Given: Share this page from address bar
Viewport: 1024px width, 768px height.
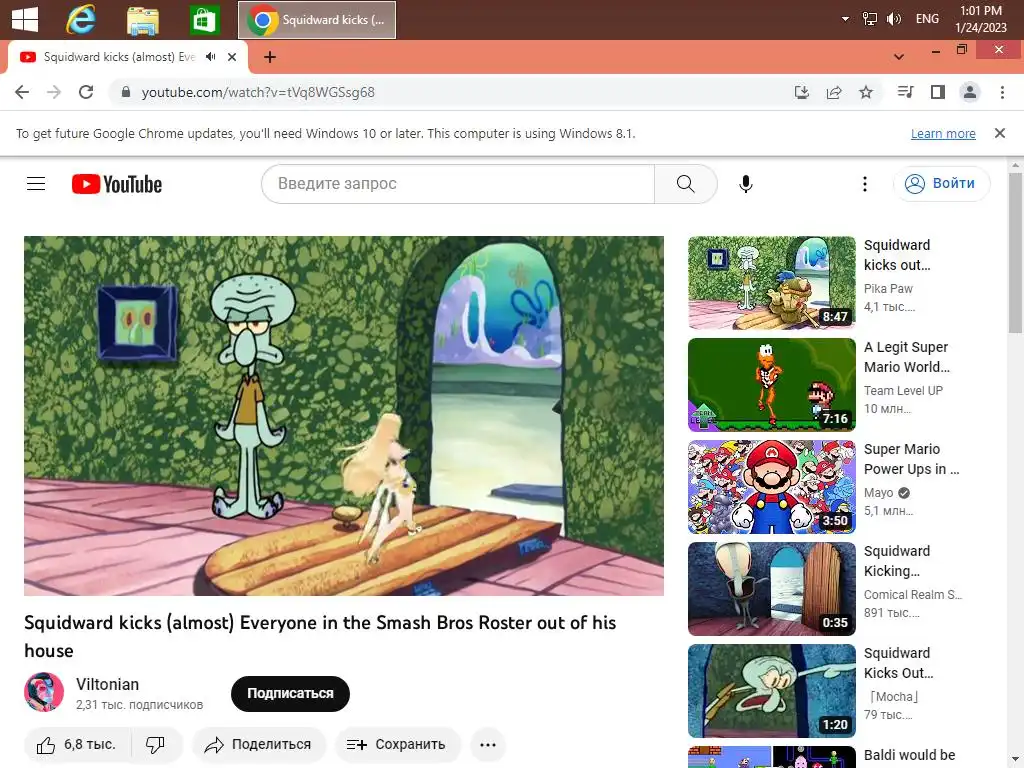Looking at the screenshot, I should 833,92.
